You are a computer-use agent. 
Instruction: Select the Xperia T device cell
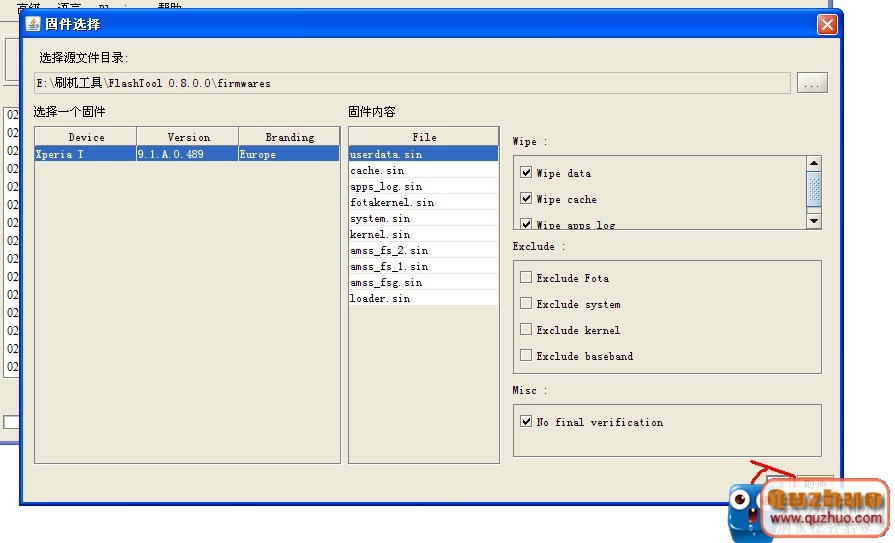[x=86, y=154]
